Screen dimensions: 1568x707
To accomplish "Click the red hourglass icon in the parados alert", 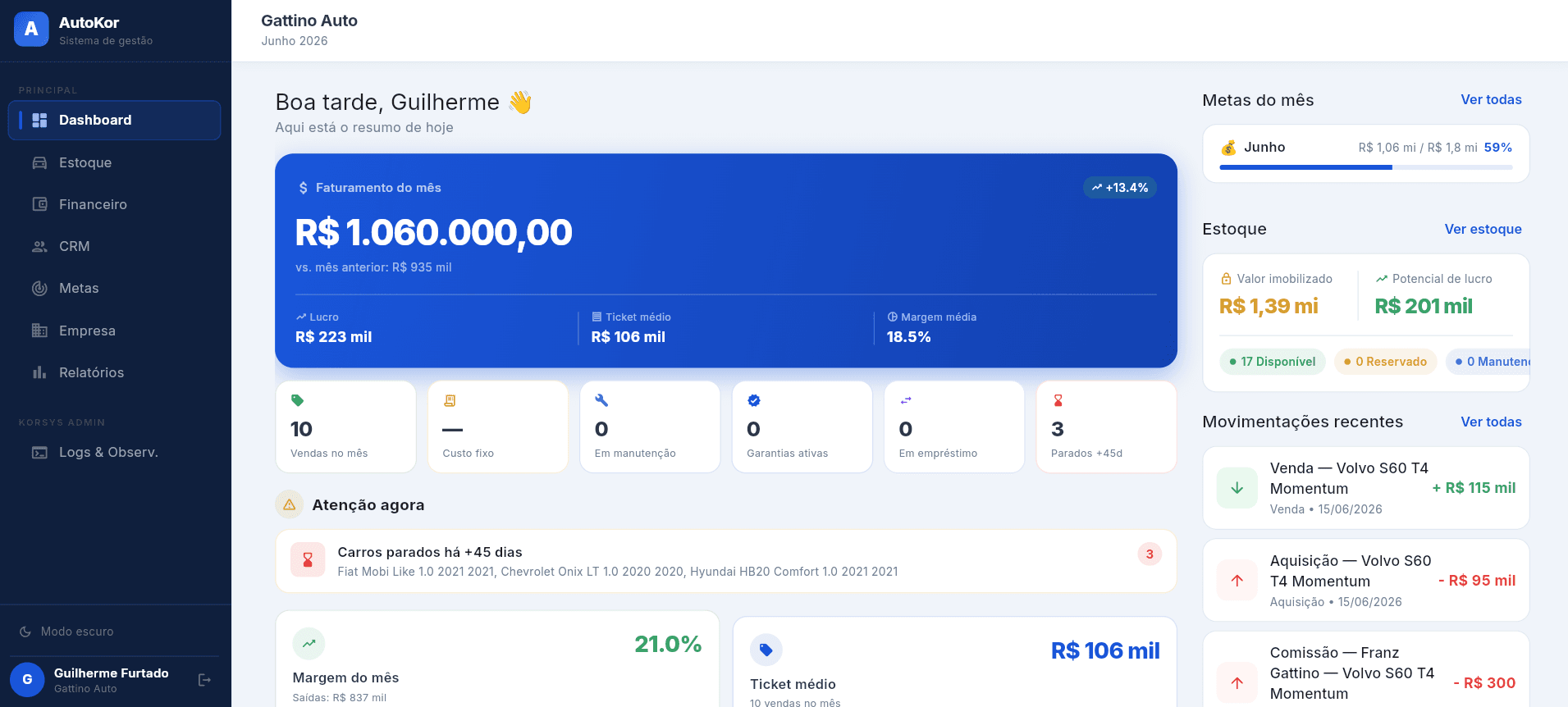I will coord(308,560).
